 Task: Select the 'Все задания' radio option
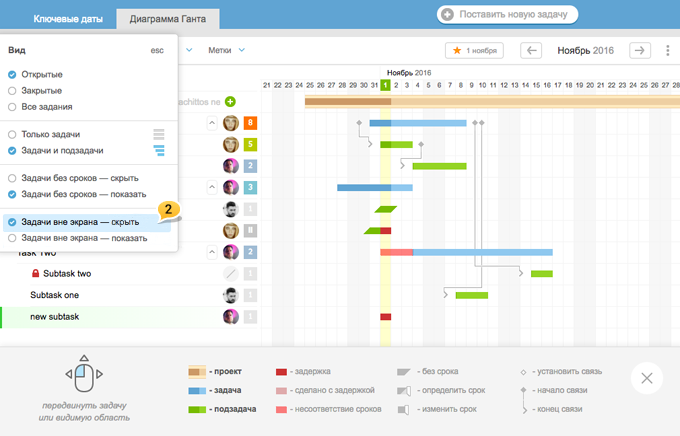(x=12, y=107)
